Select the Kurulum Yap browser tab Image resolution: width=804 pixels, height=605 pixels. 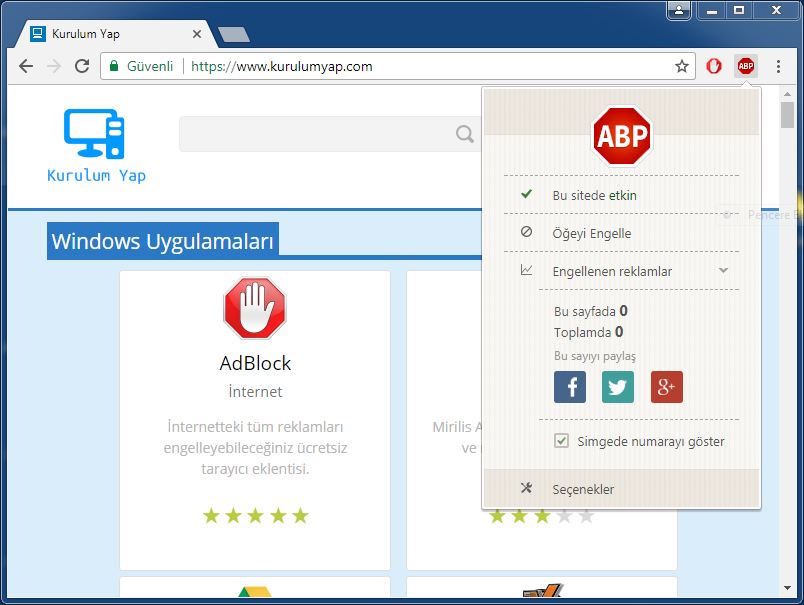click(x=115, y=34)
